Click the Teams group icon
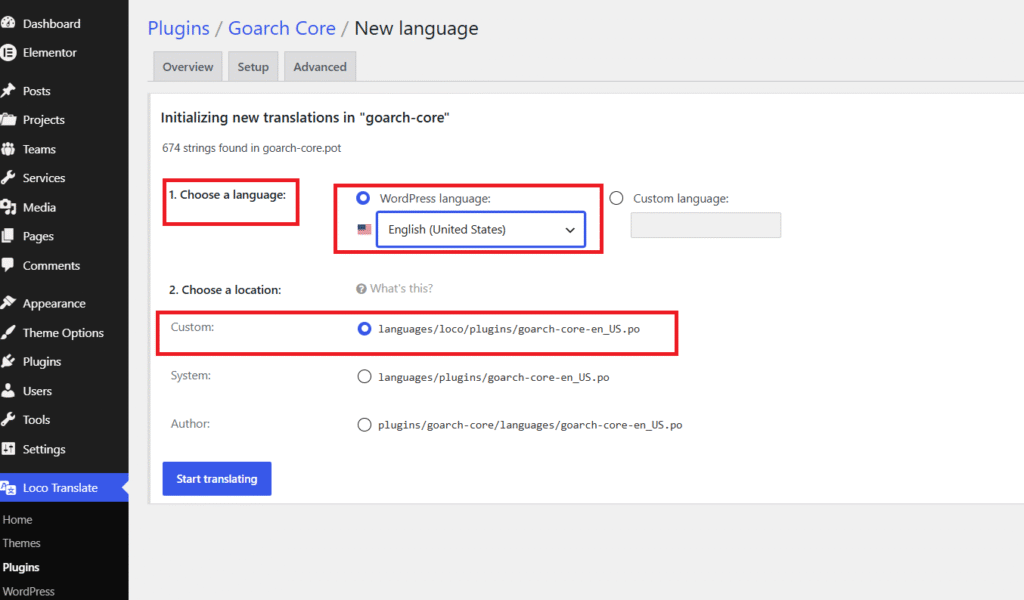The height and width of the screenshot is (600, 1024). point(8,149)
